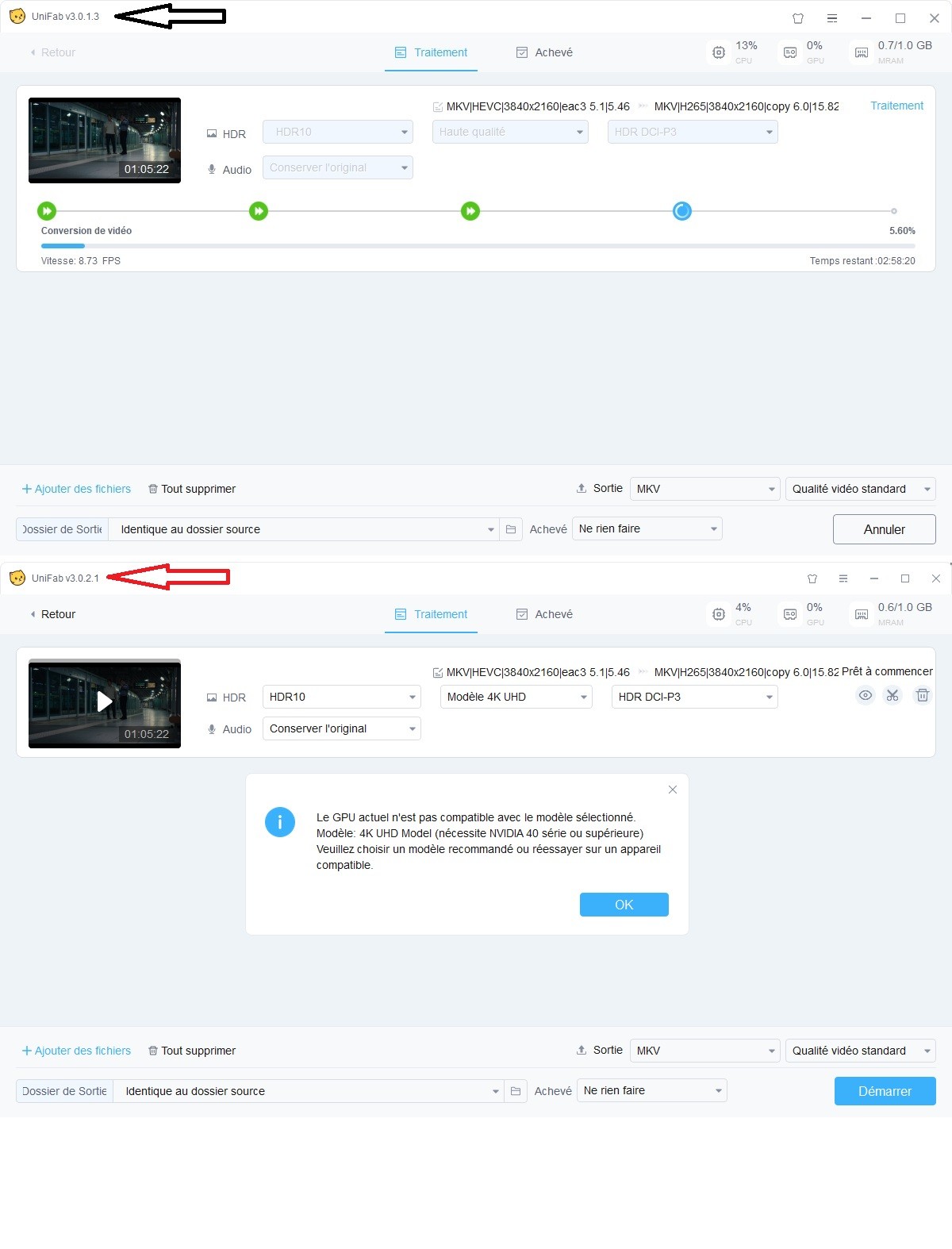Click first completed green step marker

click(x=47, y=211)
